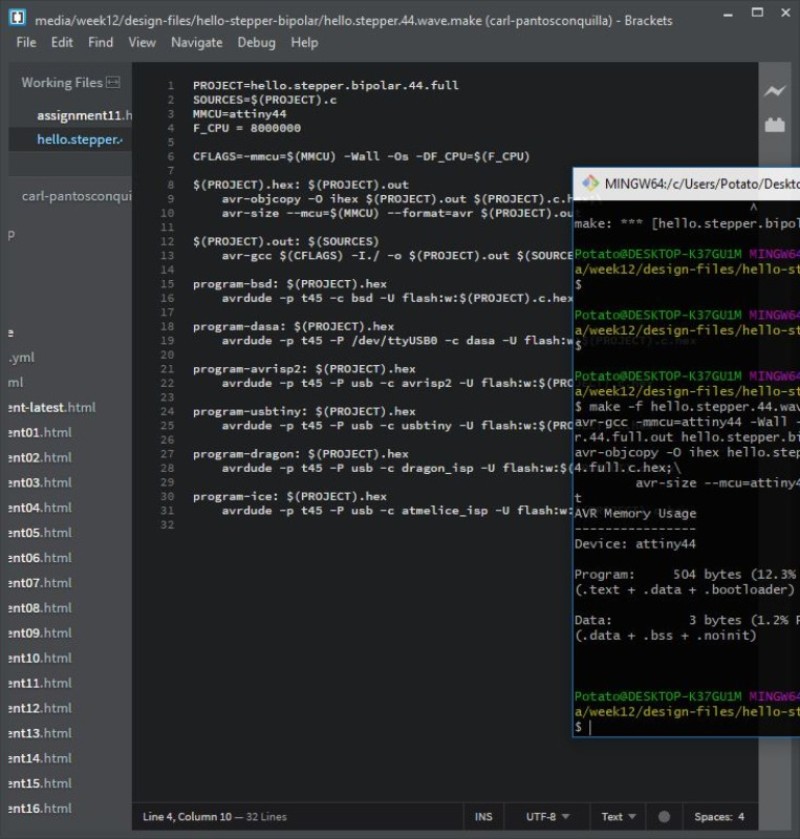Open the ent13.html file in tree
Screen dimensions: 800x839
click(x=40, y=733)
